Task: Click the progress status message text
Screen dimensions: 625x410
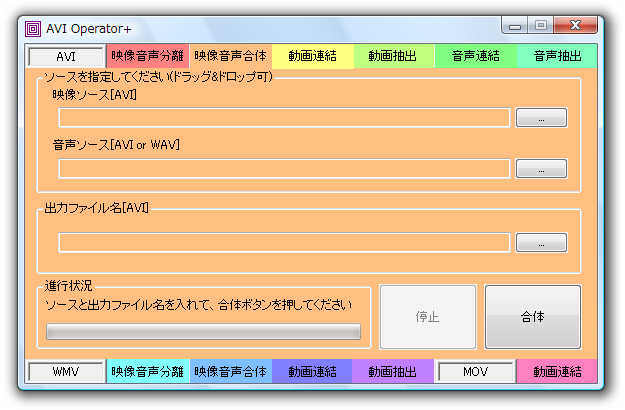Action: pyautogui.click(x=198, y=305)
